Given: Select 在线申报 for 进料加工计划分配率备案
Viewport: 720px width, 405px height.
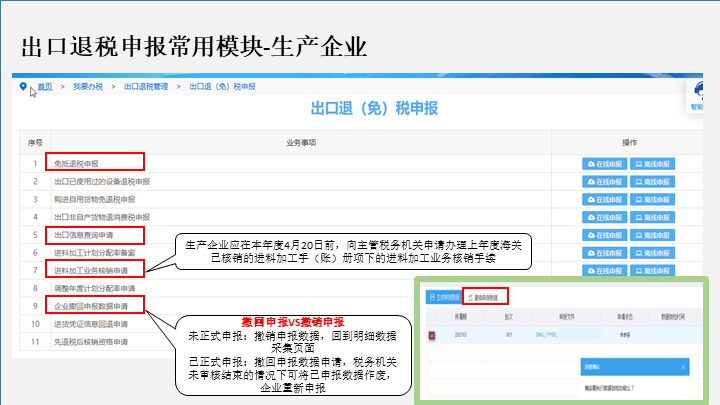Looking at the screenshot, I should click(604, 253).
